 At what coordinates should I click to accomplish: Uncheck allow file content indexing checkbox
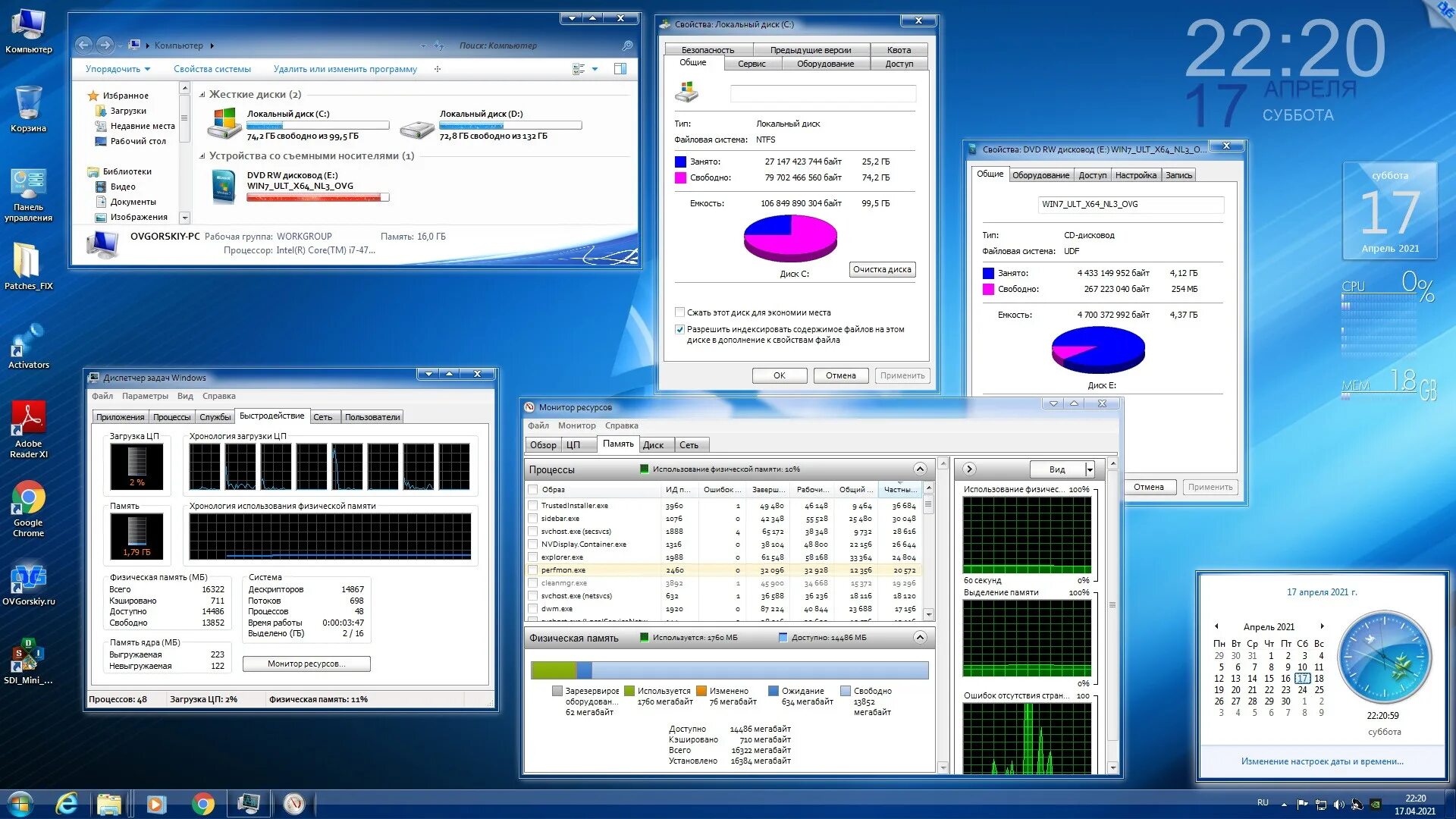680,330
